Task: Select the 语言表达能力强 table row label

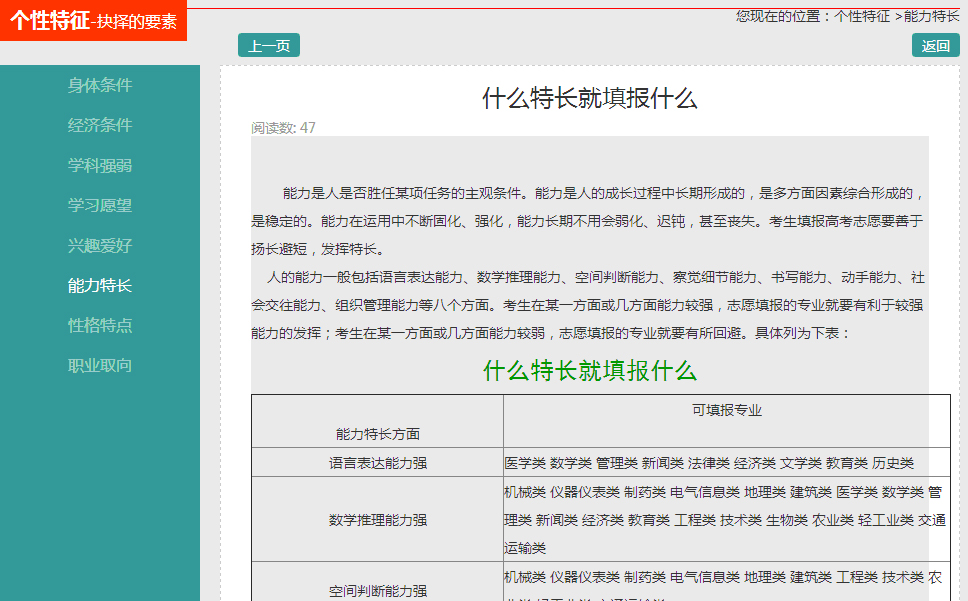Action: 377,463
